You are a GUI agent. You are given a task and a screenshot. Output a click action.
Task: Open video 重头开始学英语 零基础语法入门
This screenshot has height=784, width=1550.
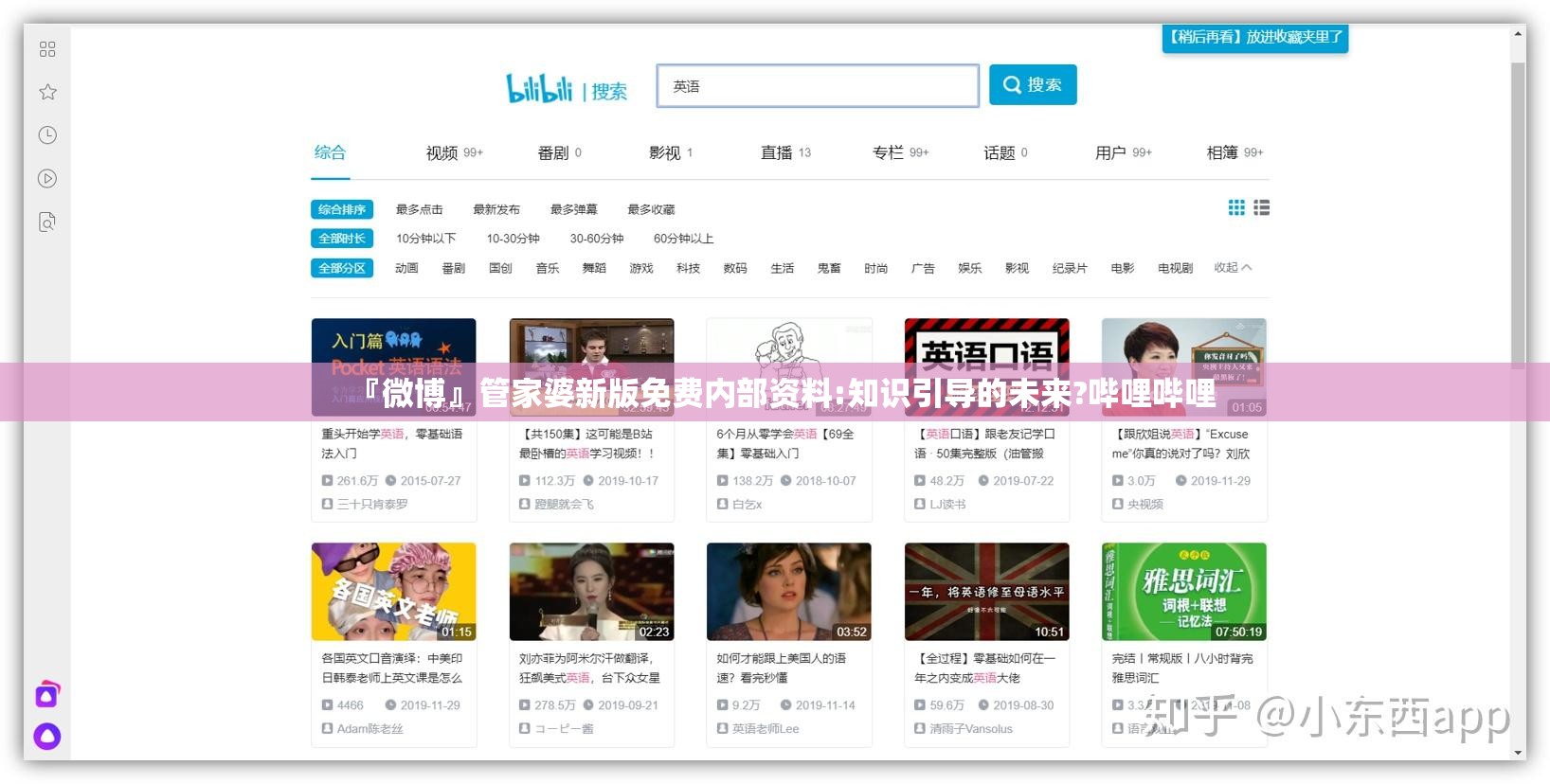point(392,443)
